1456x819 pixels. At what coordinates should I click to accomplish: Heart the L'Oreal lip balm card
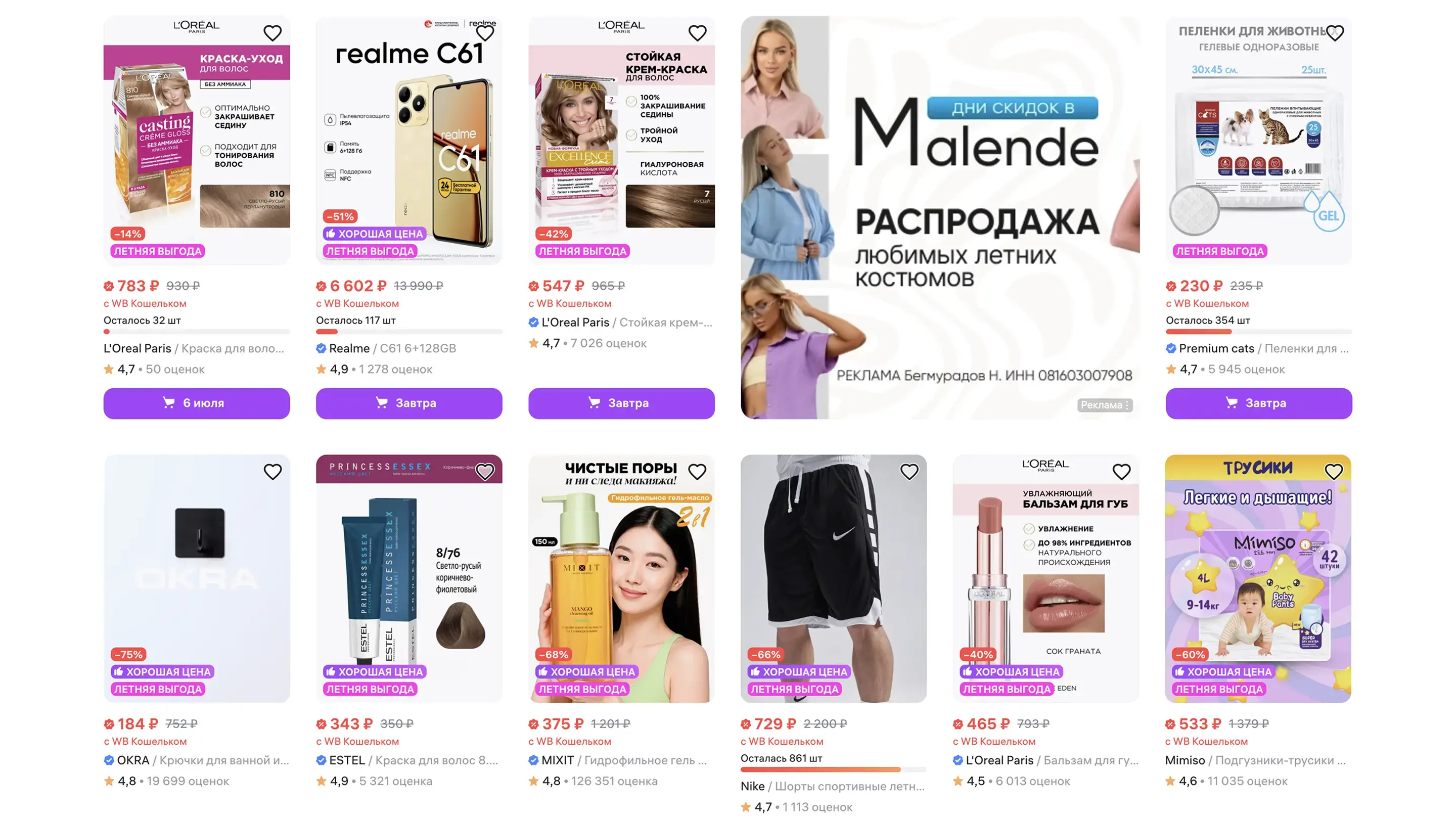tap(1121, 471)
